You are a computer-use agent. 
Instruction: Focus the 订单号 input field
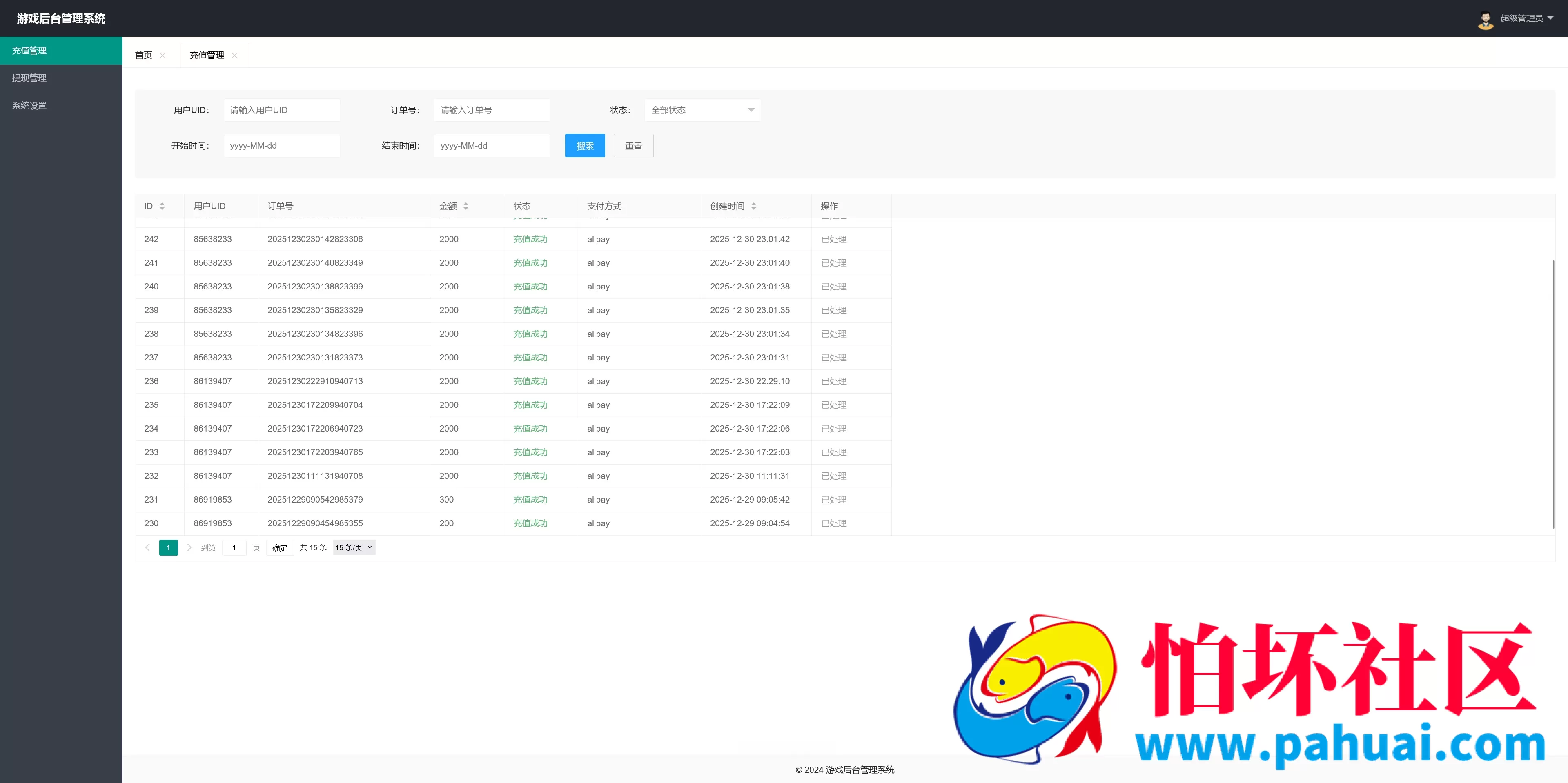pos(492,110)
